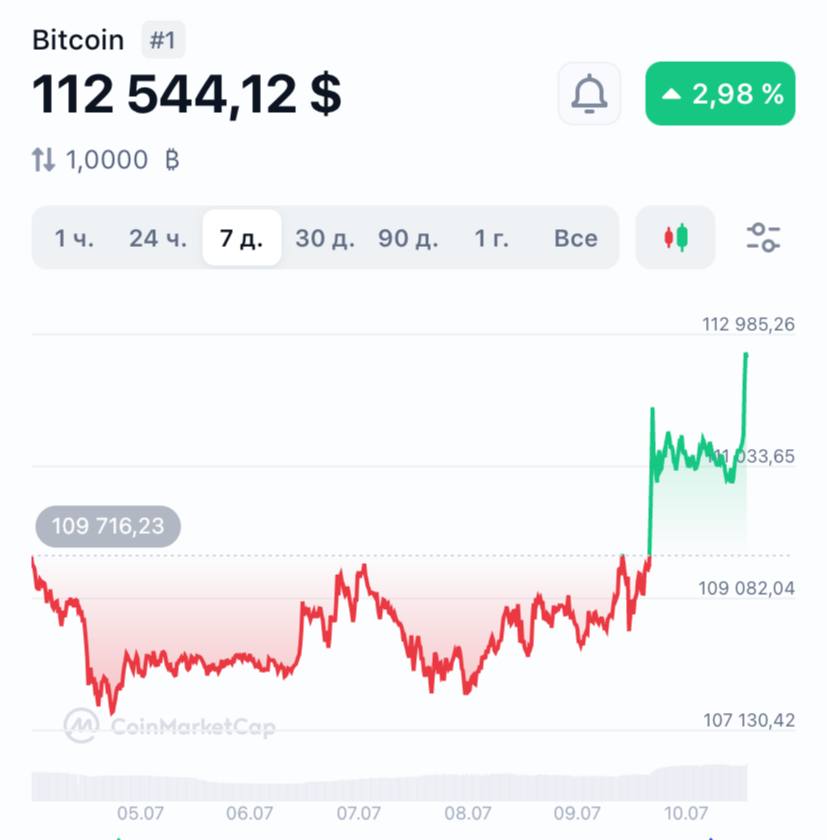Toggle the green 2,98 % change badge
Viewport: 827px width, 840px height.
pyautogui.click(x=720, y=94)
